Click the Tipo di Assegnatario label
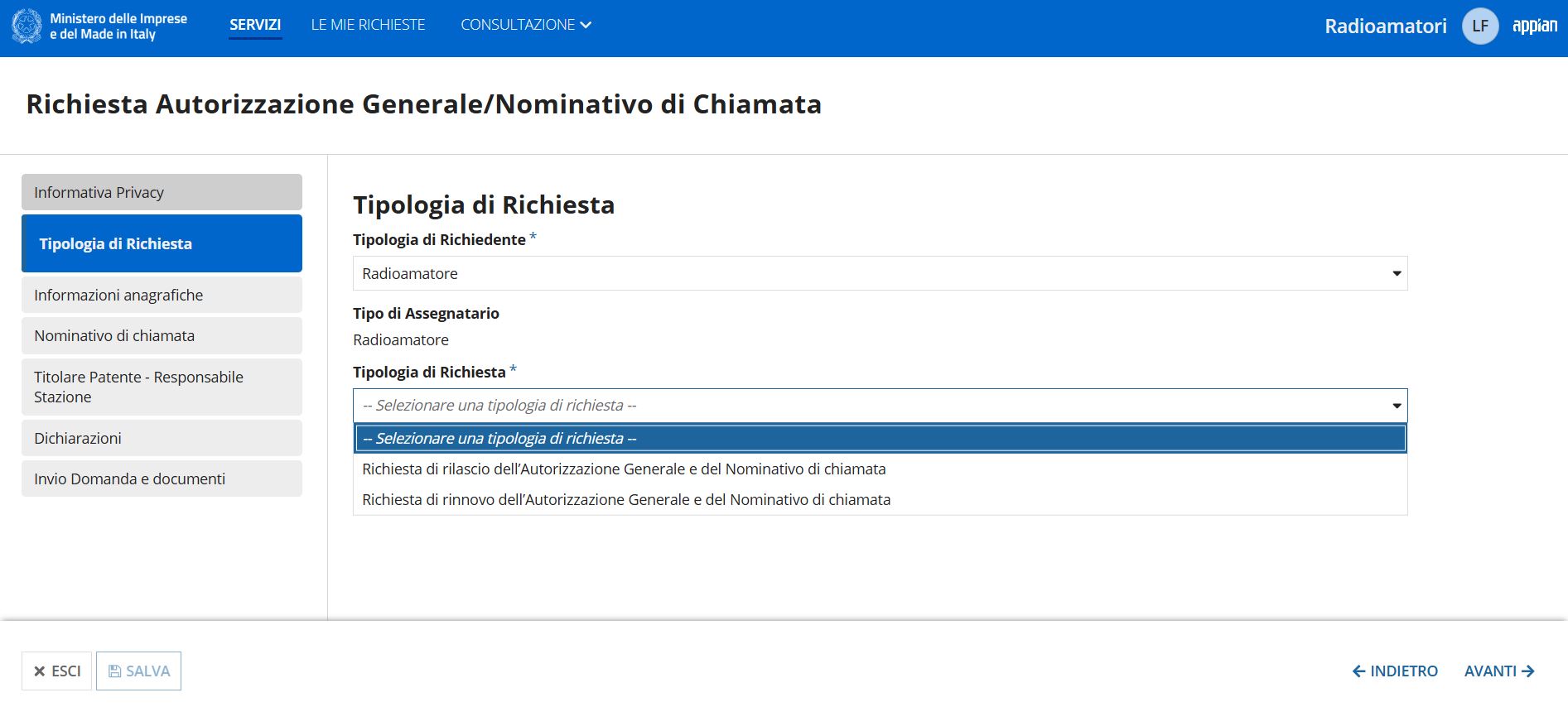 426,313
